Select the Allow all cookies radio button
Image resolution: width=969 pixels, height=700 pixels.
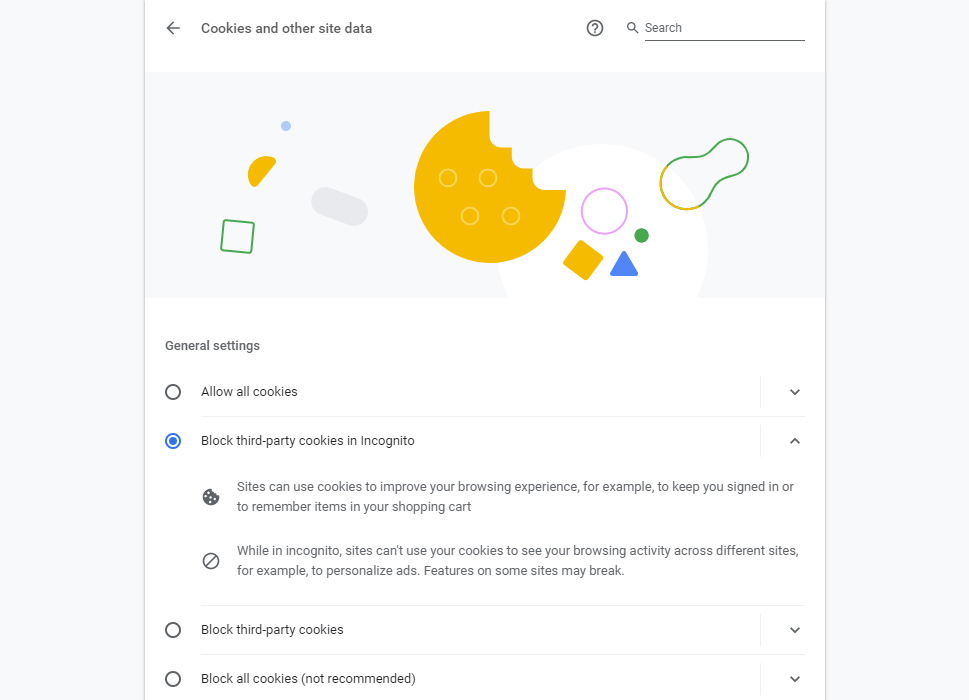click(173, 392)
